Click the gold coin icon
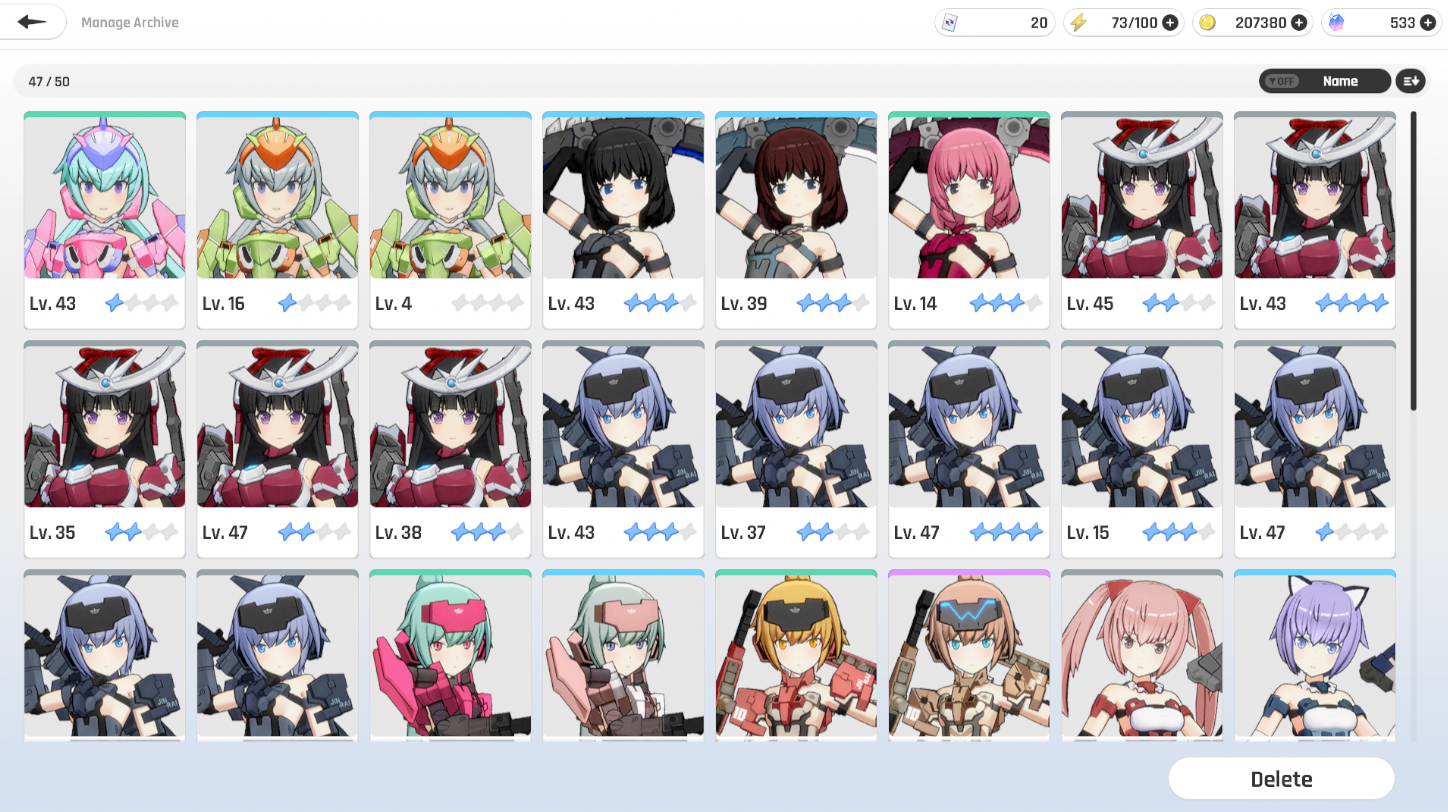1448x812 pixels. click(x=1207, y=22)
